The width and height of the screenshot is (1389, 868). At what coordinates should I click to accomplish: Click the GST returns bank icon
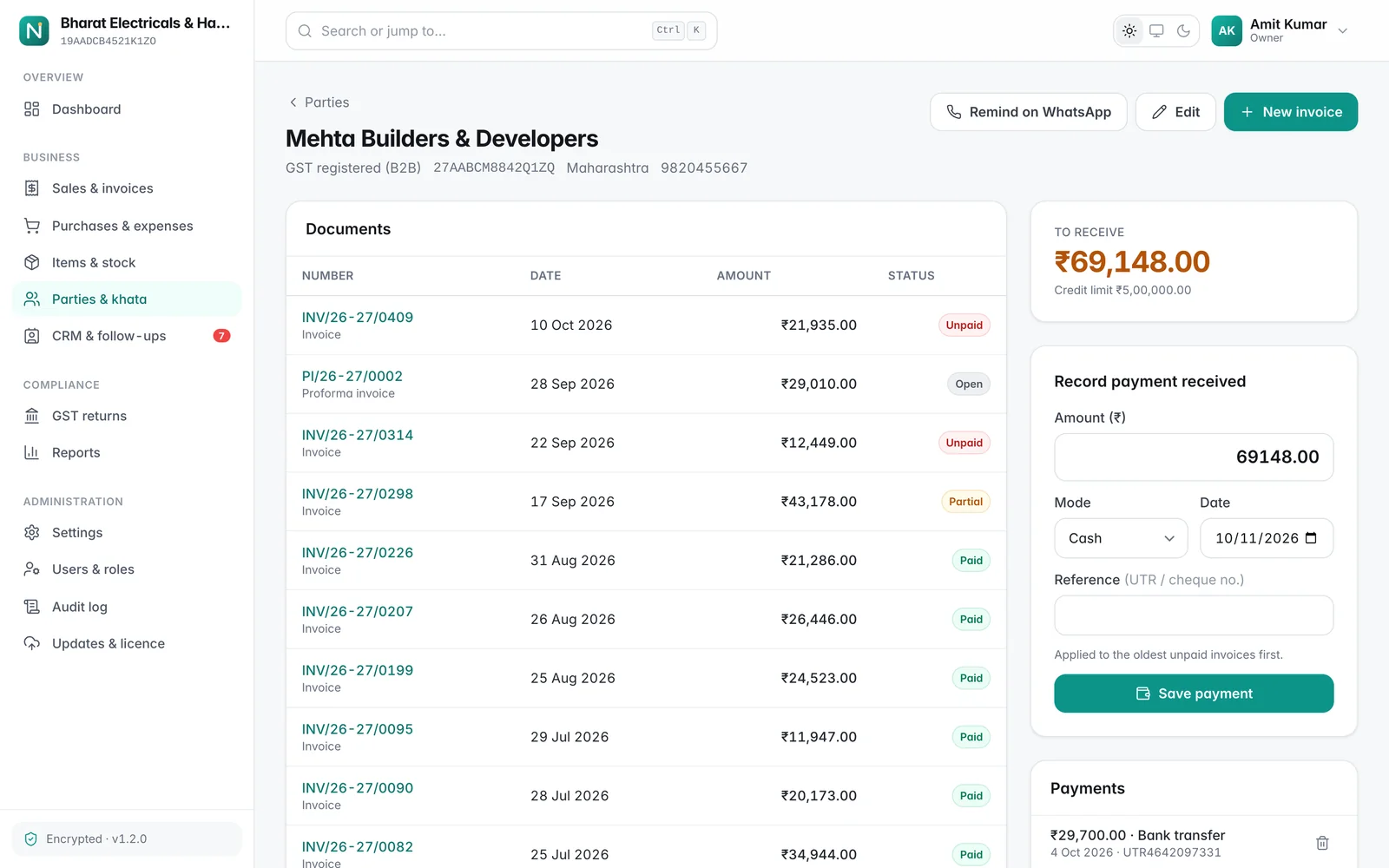pyautogui.click(x=32, y=416)
